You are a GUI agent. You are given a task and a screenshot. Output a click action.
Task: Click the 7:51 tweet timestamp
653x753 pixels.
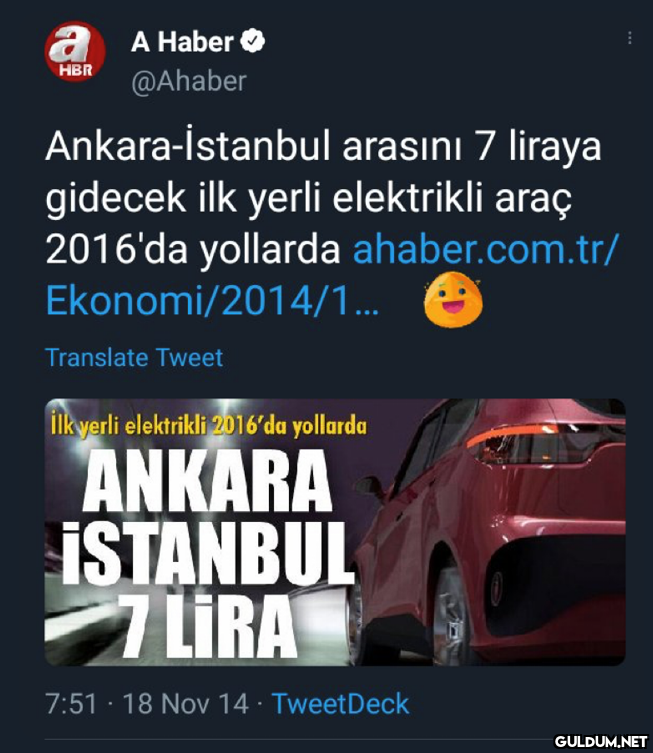click(72, 704)
